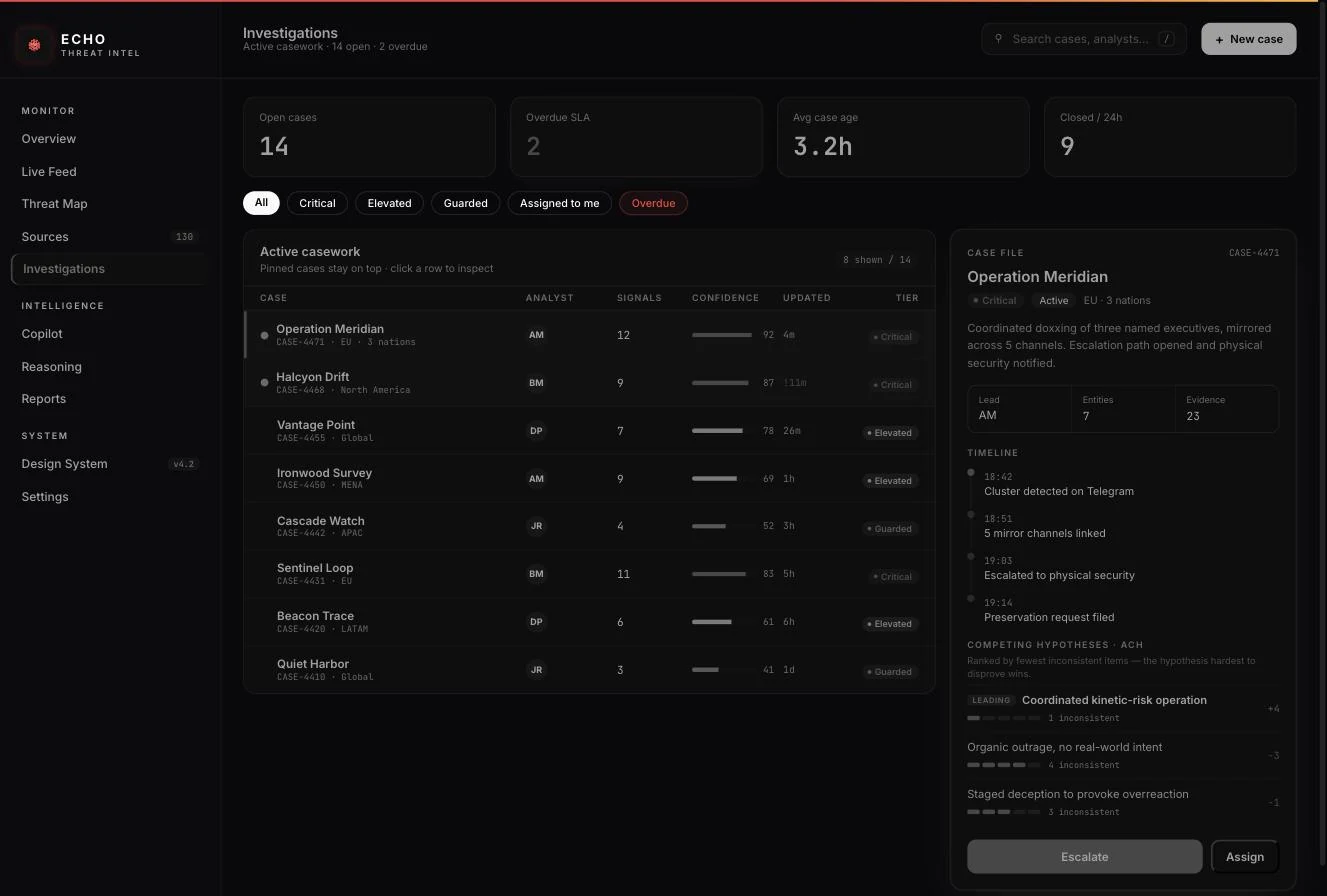Open the Vantage Point case row
The width and height of the screenshot is (1327, 896).
[590, 431]
